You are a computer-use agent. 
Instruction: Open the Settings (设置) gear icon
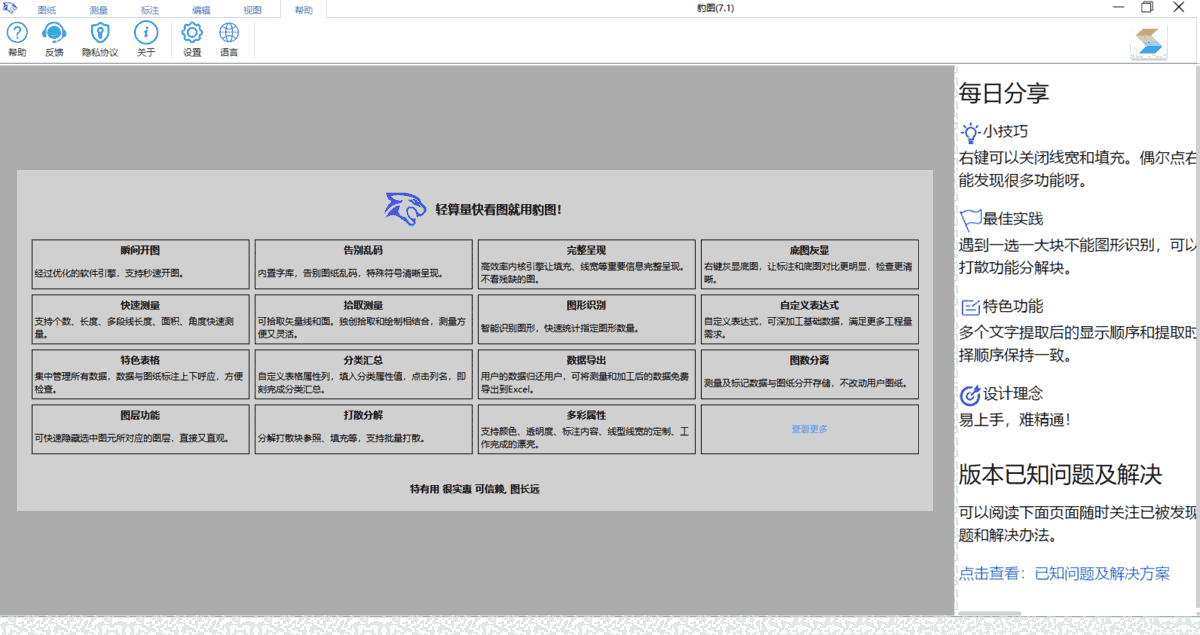pyautogui.click(x=192, y=40)
